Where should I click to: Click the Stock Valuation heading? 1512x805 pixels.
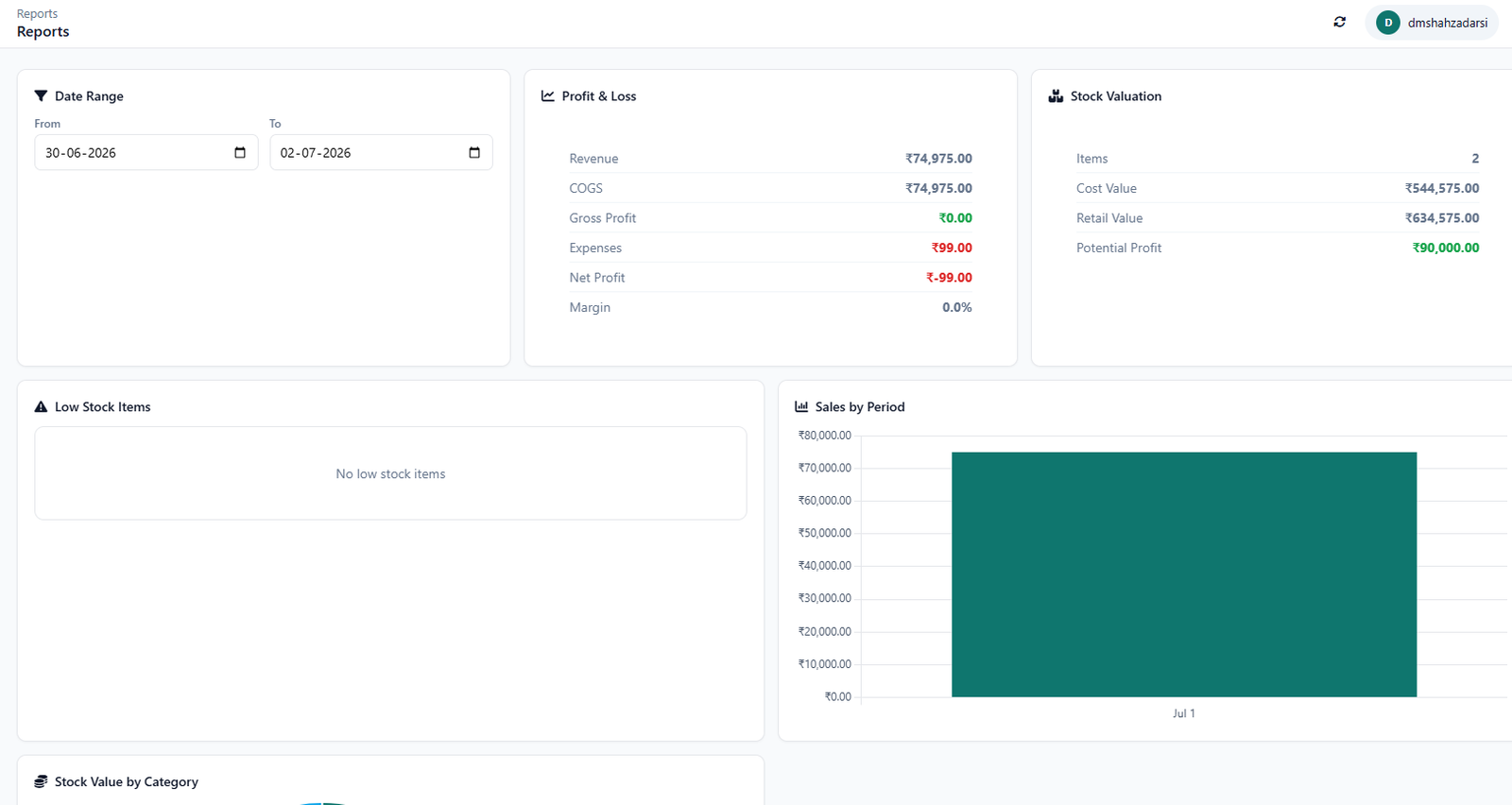pos(1116,96)
